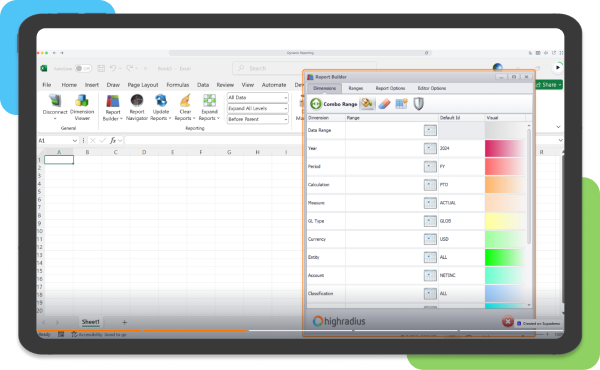Click the range picker icon for Data Range
Viewport: 600px width, 370px height.
point(430,130)
